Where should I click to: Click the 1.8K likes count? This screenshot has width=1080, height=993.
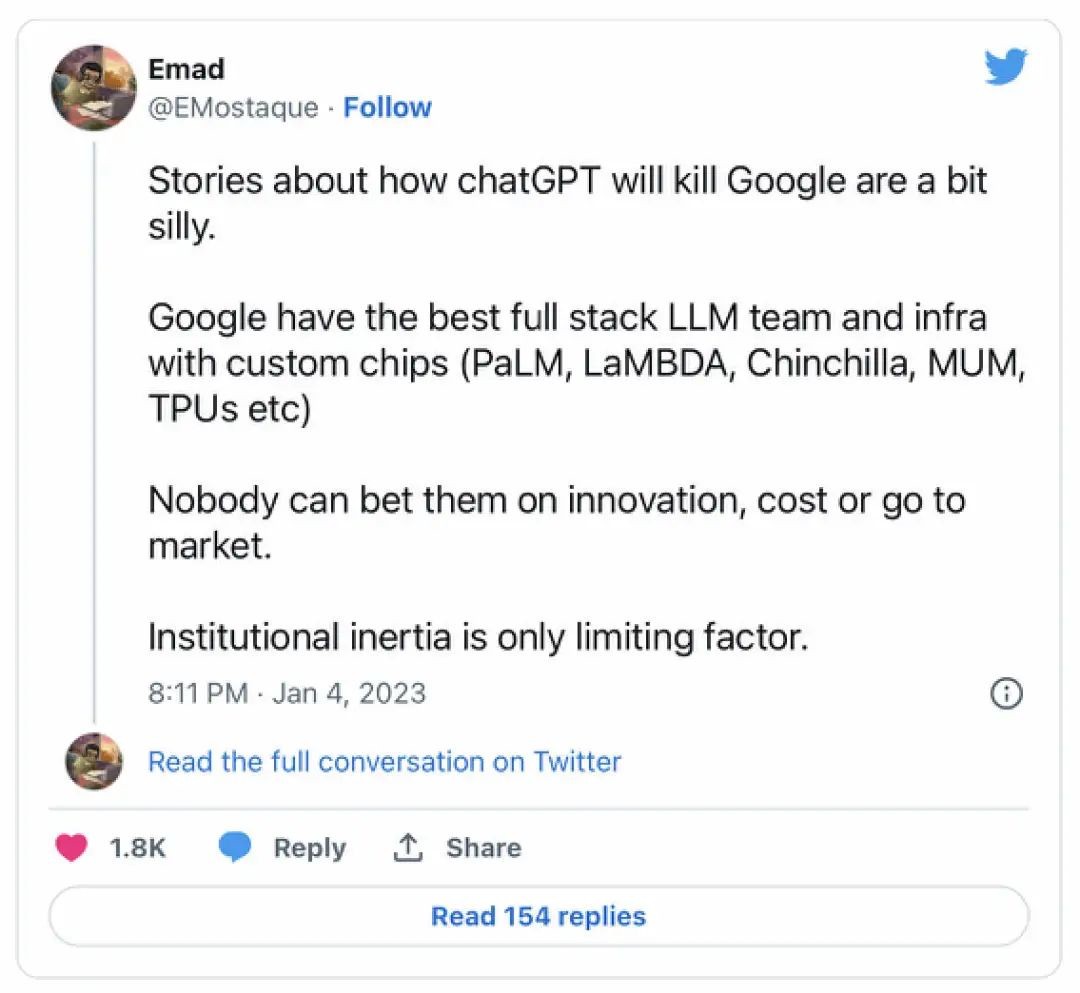coord(137,848)
